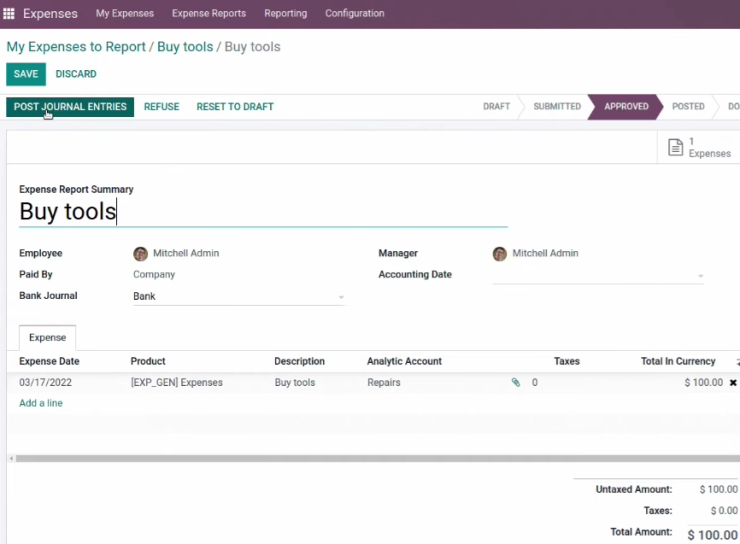Screen dimensions: 740x544
Task: Click Mitchell Admin manager name
Action: pyautogui.click(x=545, y=253)
